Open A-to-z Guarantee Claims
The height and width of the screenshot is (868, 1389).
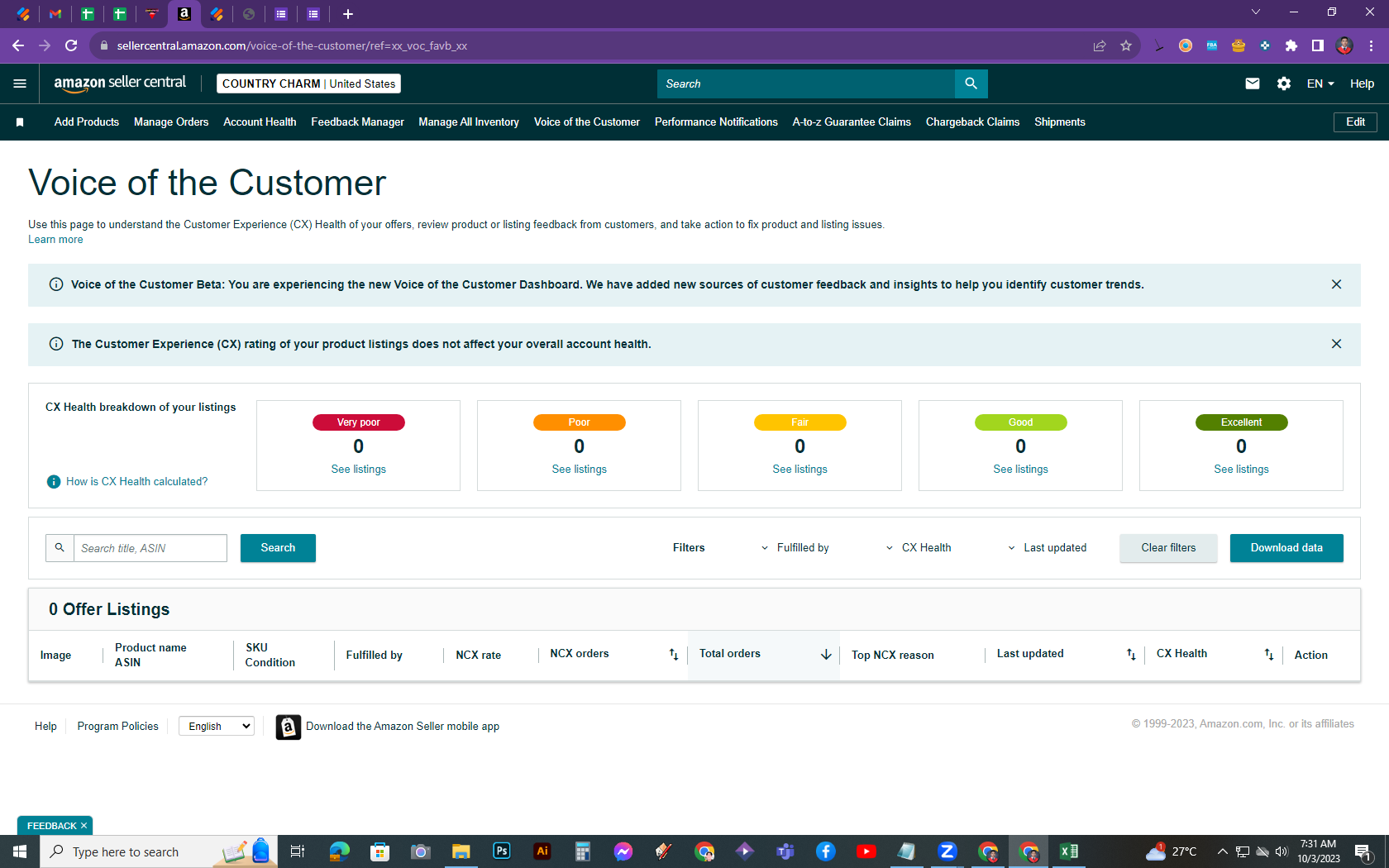852,122
